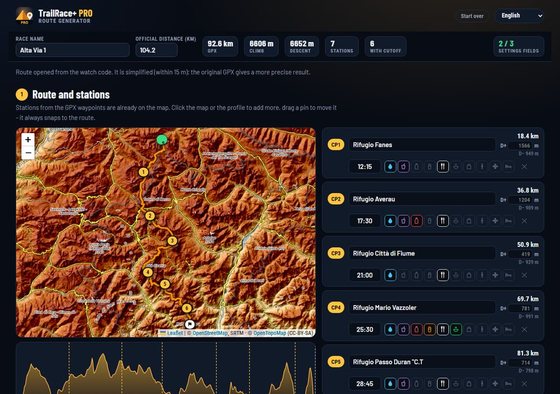Edit the Rifugio Fanes station name field
560x394 pixels.
pos(422,145)
